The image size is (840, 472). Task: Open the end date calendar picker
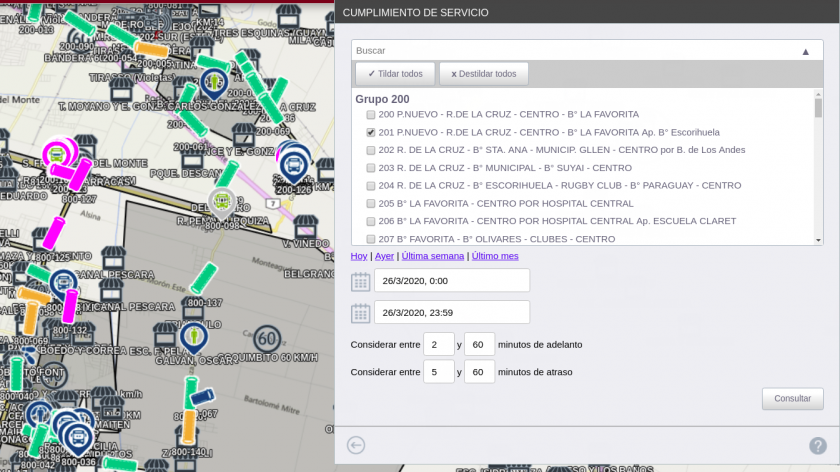360,313
